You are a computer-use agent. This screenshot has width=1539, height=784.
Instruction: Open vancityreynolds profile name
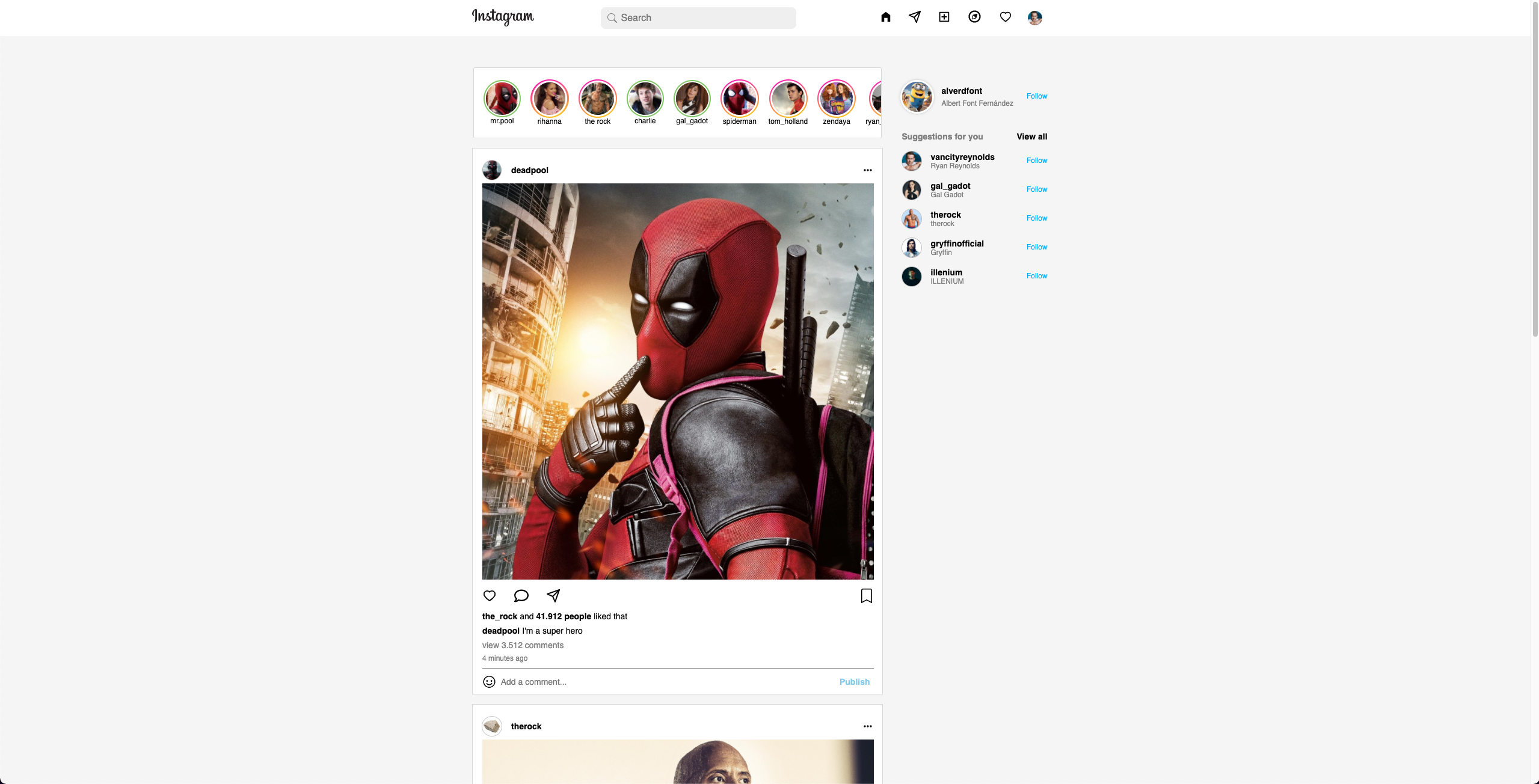[962, 157]
